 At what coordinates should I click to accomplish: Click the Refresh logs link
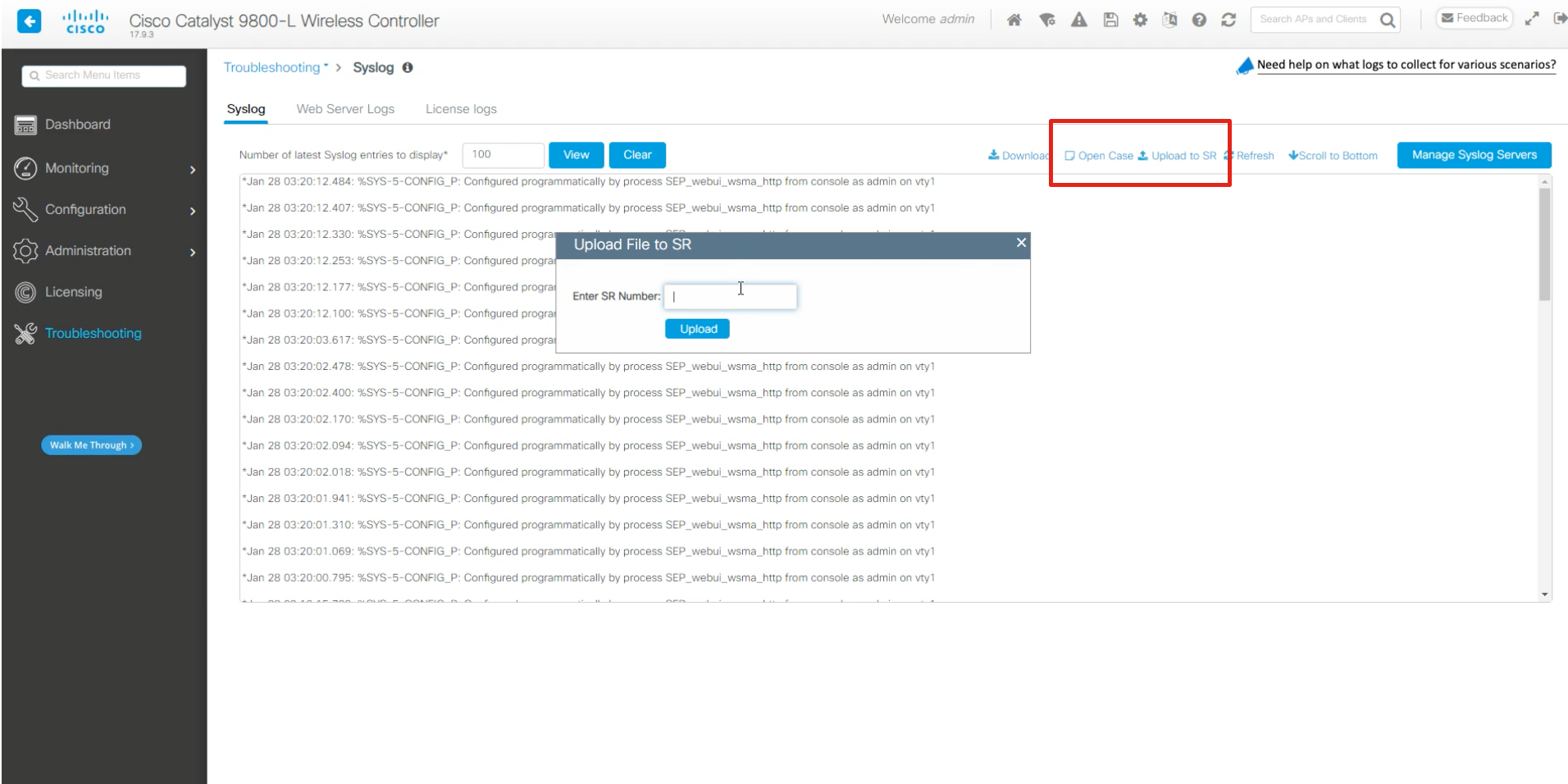tap(1249, 156)
